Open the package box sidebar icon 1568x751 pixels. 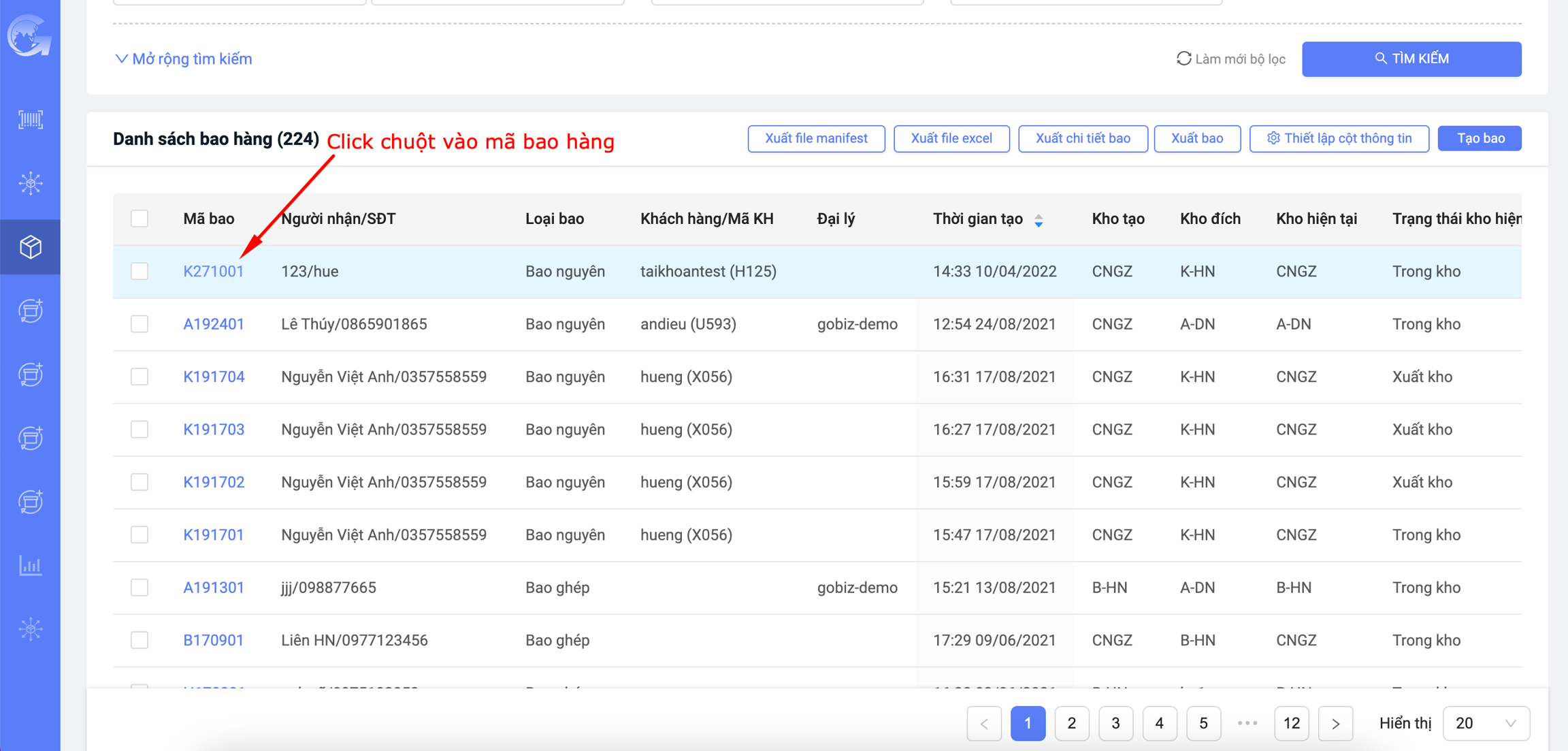click(30, 247)
